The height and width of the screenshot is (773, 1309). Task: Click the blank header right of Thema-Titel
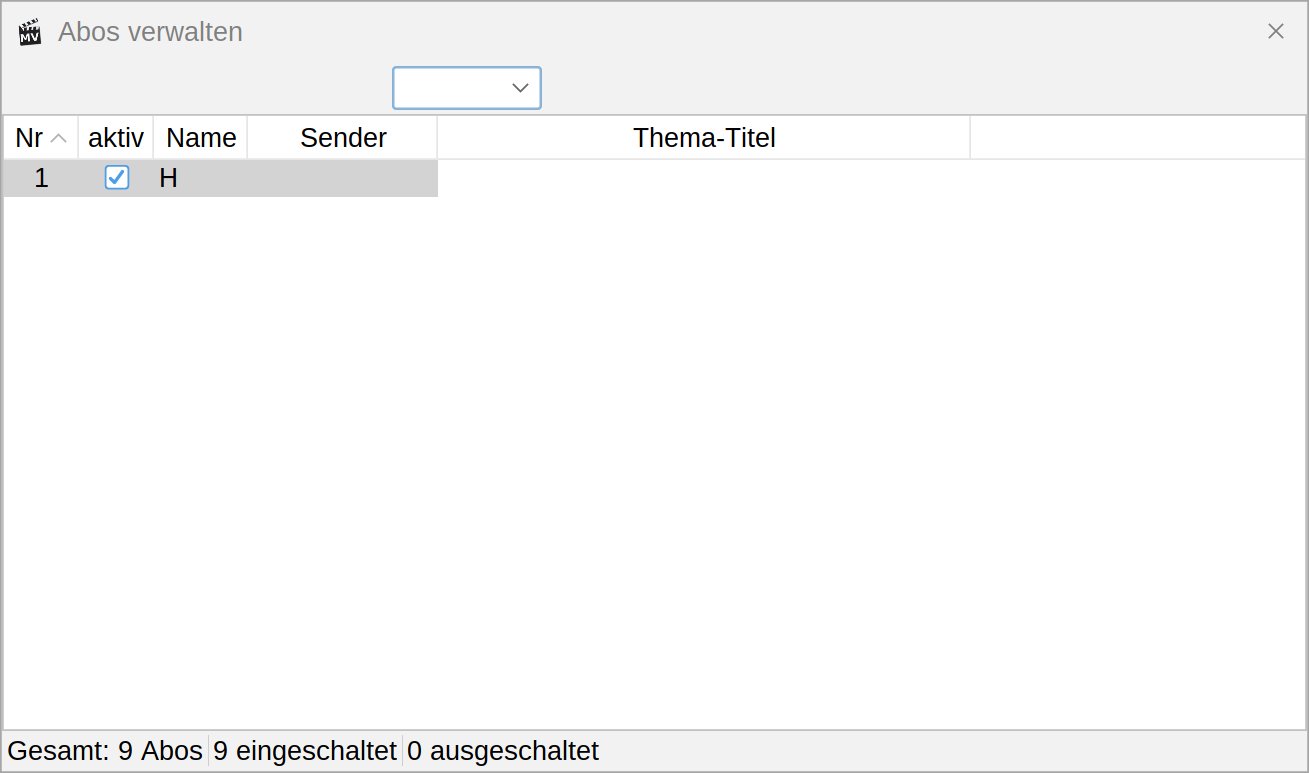1138,138
